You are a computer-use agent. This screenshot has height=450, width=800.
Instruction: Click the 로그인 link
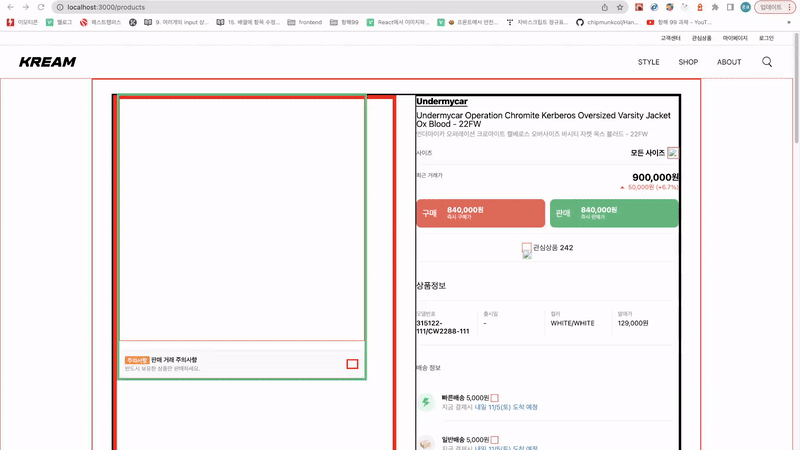tap(766, 38)
